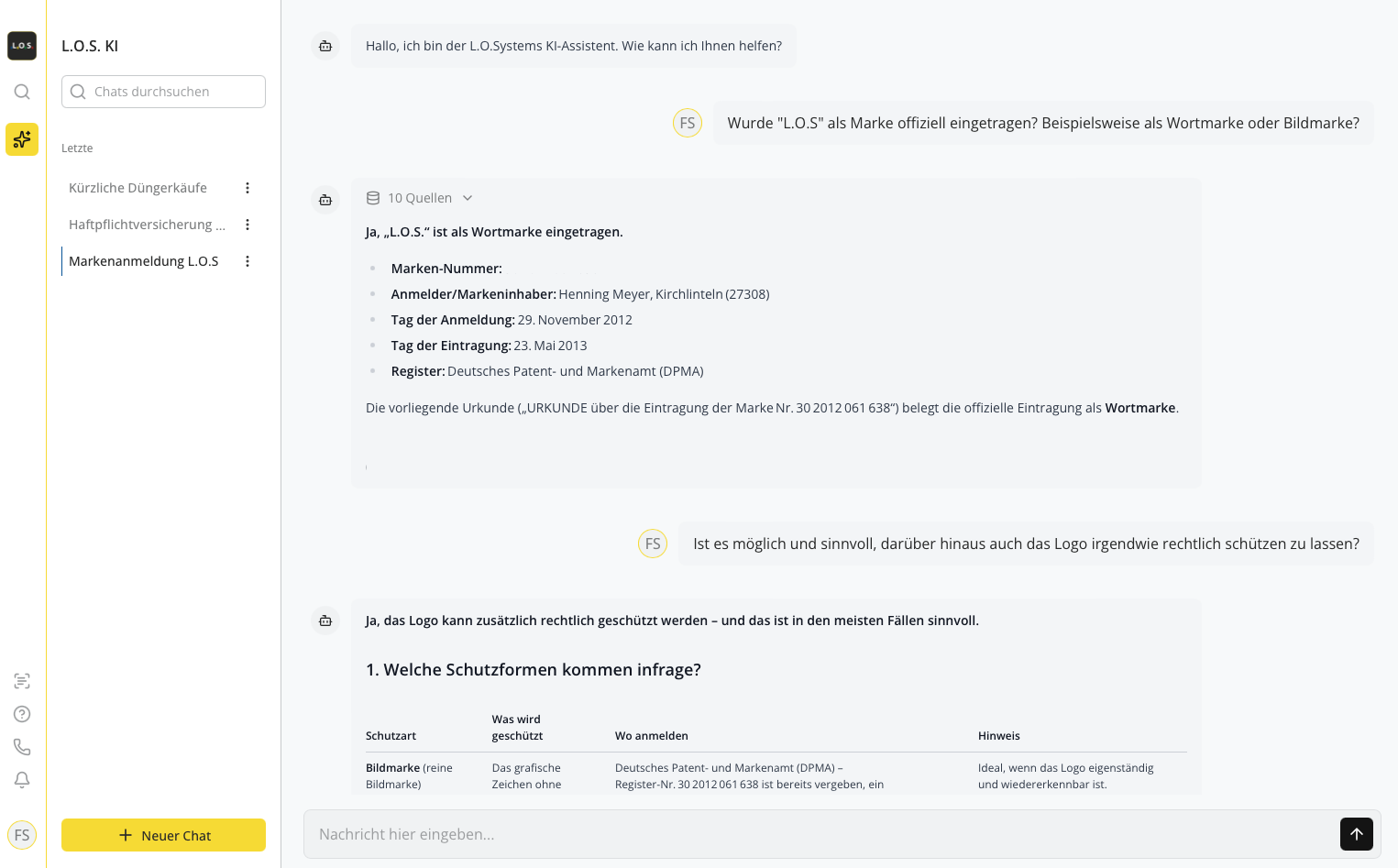The image size is (1398, 868).
Task: Select the Markenanmeldung L.O.S chat
Action: (144, 261)
